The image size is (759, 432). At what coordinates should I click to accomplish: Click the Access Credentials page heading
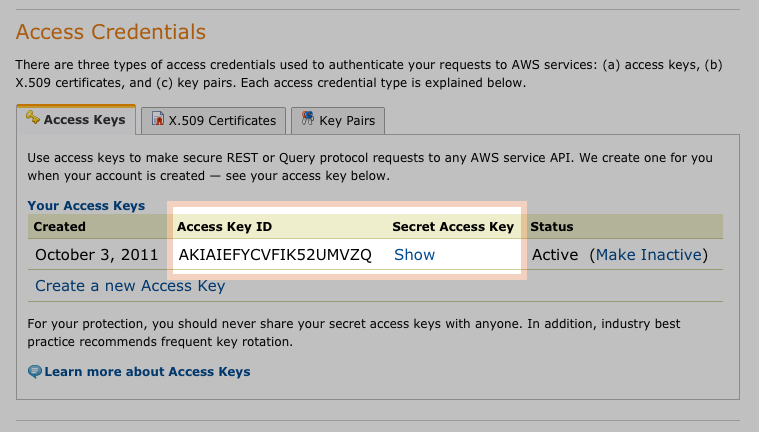(111, 32)
